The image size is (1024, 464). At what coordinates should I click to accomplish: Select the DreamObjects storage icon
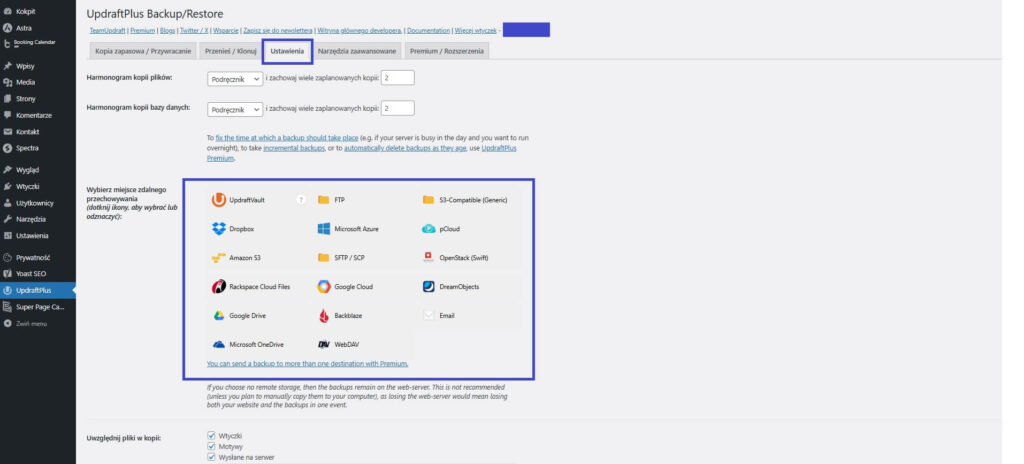pyautogui.click(x=428, y=286)
